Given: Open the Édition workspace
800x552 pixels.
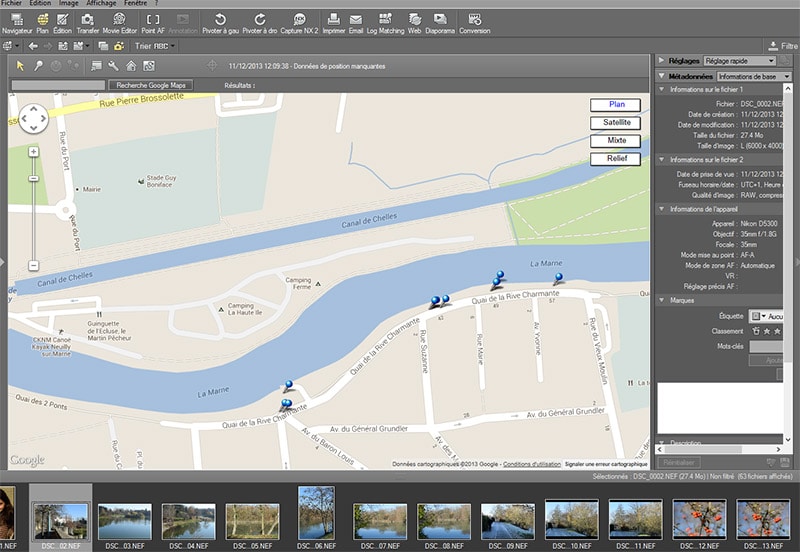Looking at the screenshot, I should pos(62,23).
